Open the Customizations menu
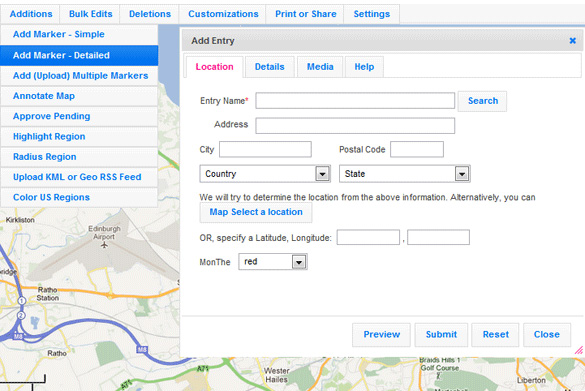This screenshot has height=391, width=585. [223, 14]
